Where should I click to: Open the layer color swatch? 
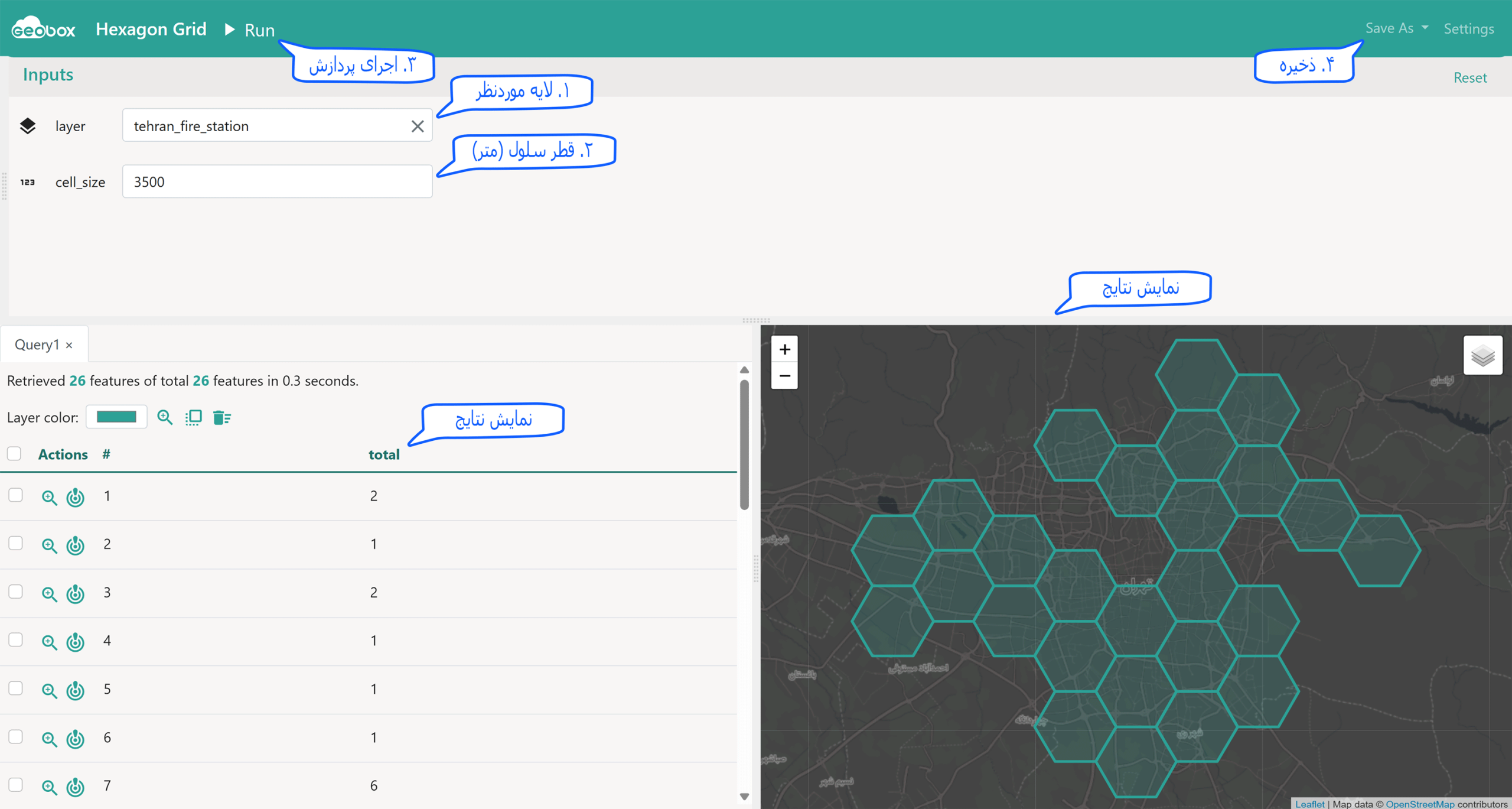tap(116, 417)
